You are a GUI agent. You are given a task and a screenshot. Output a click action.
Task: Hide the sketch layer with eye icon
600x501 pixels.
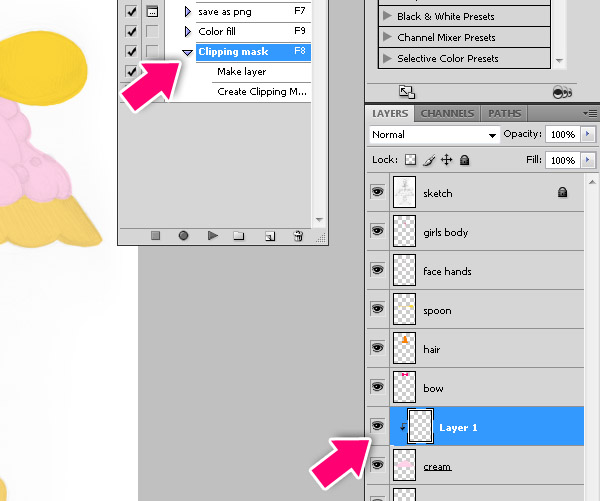coord(377,192)
